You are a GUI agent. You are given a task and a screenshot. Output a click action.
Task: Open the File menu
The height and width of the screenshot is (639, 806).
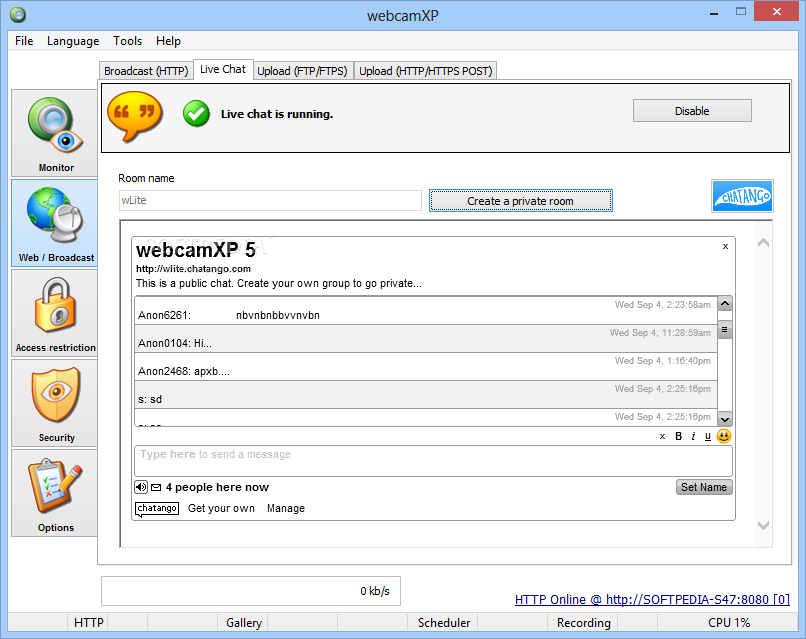point(24,41)
